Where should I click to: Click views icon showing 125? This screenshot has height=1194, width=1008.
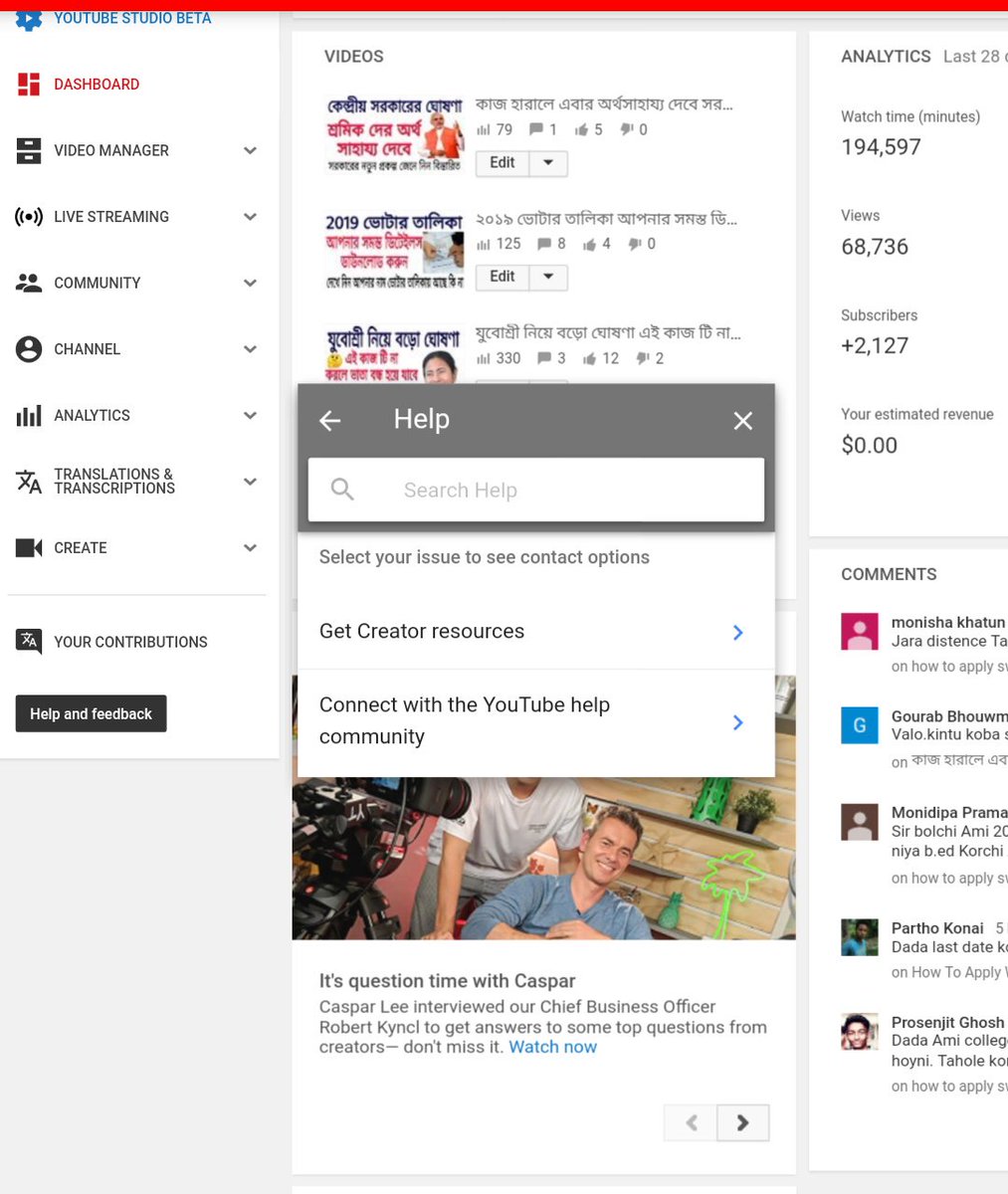point(484,244)
